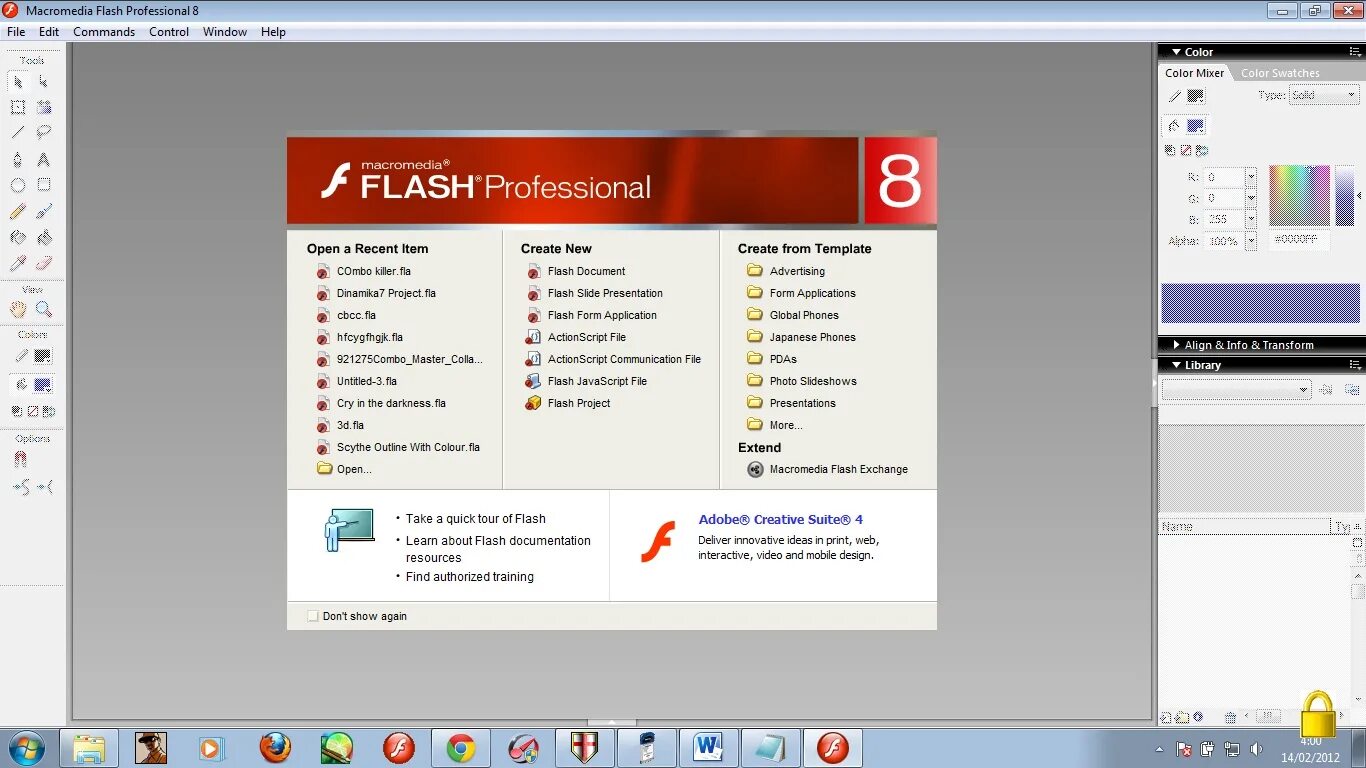1366x768 pixels.
Task: Select the Subselection tool
Action: [44, 82]
